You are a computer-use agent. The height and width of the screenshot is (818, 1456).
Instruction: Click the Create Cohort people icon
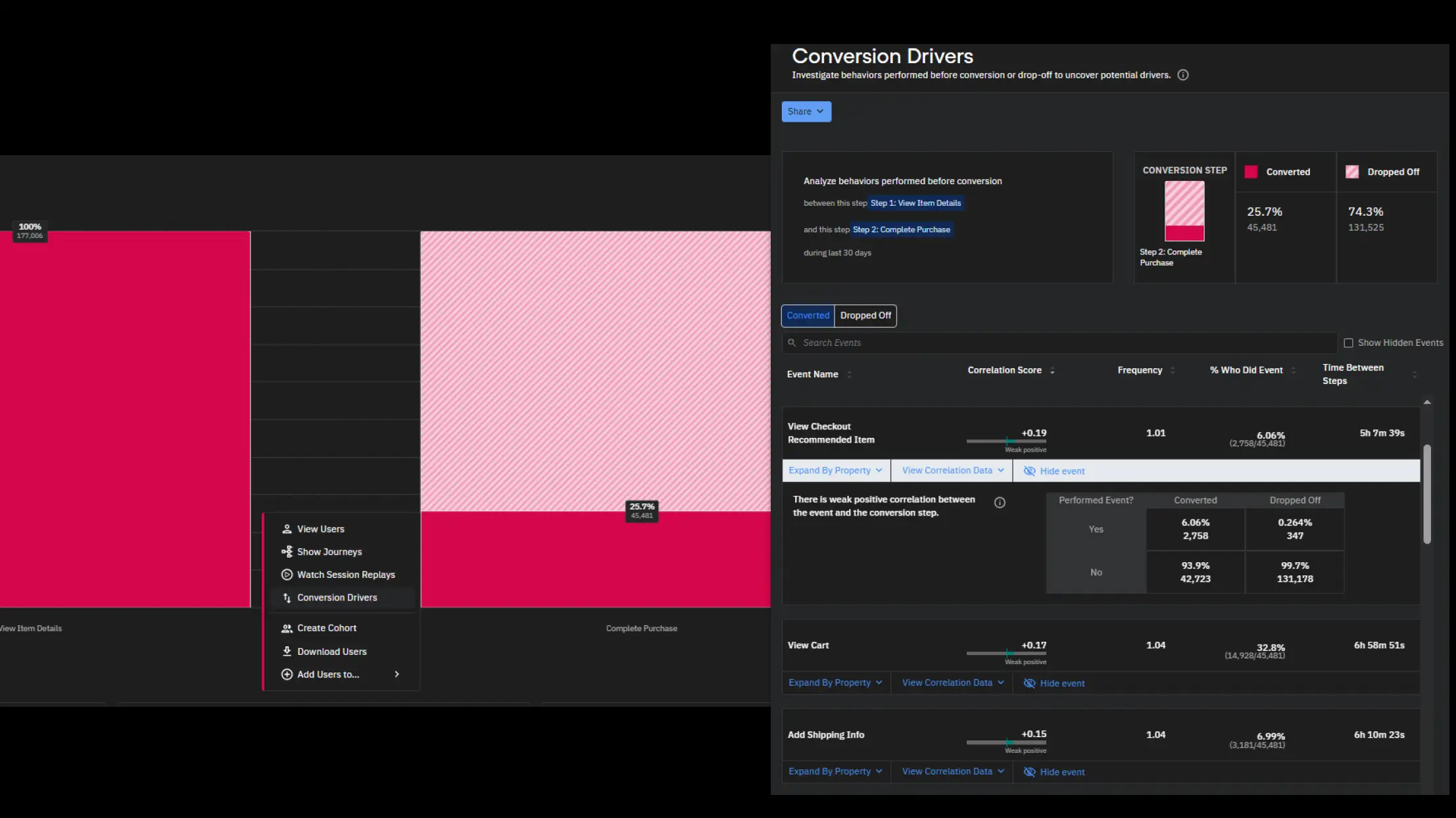[287, 629]
